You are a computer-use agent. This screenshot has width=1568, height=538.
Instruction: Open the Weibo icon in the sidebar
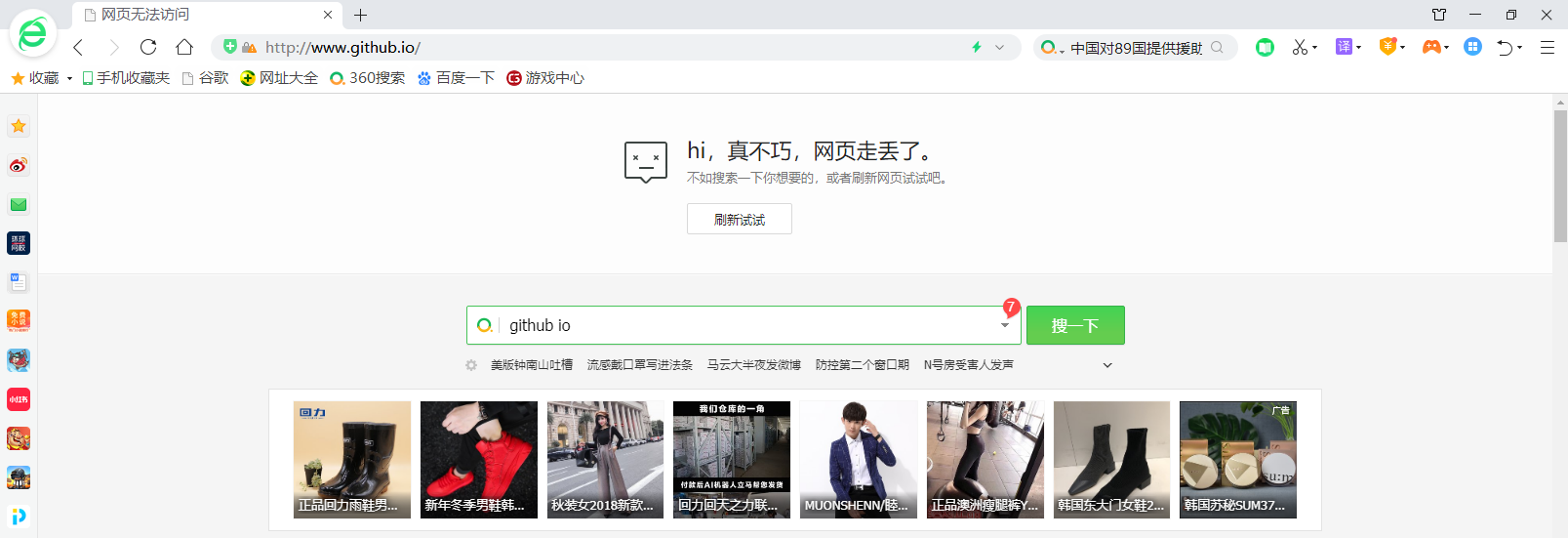click(19, 165)
